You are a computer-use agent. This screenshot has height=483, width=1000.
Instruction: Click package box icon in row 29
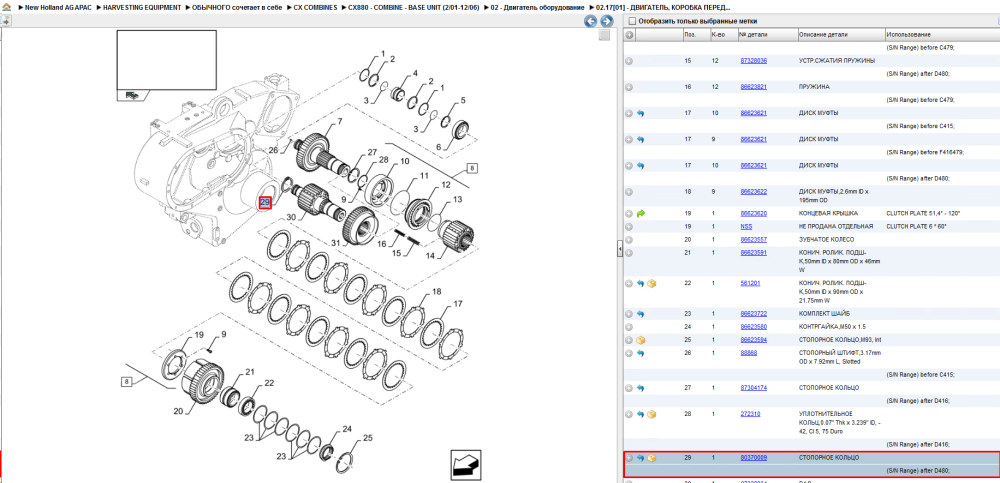[x=652, y=458]
